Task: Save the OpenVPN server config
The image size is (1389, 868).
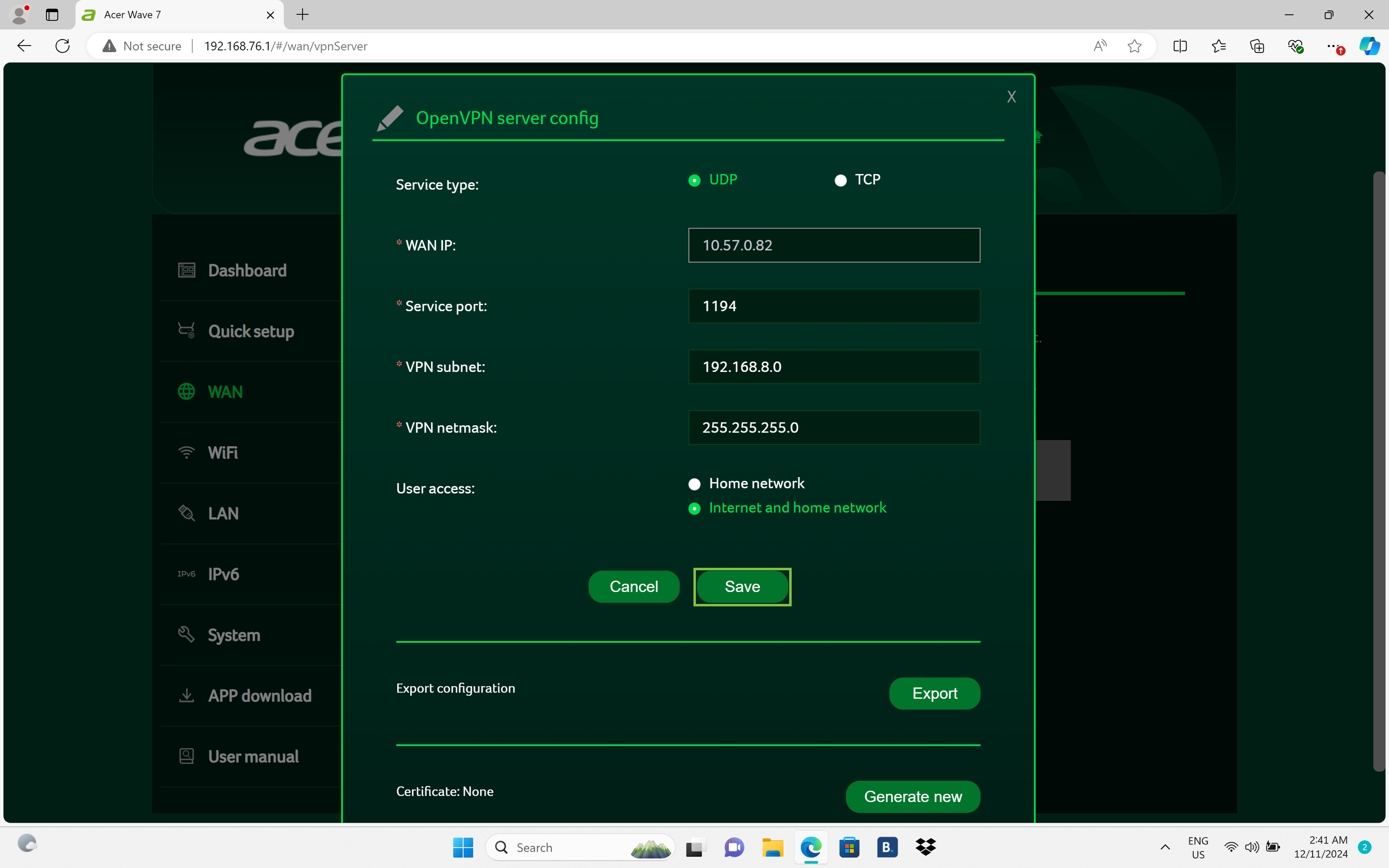Action: click(x=742, y=586)
